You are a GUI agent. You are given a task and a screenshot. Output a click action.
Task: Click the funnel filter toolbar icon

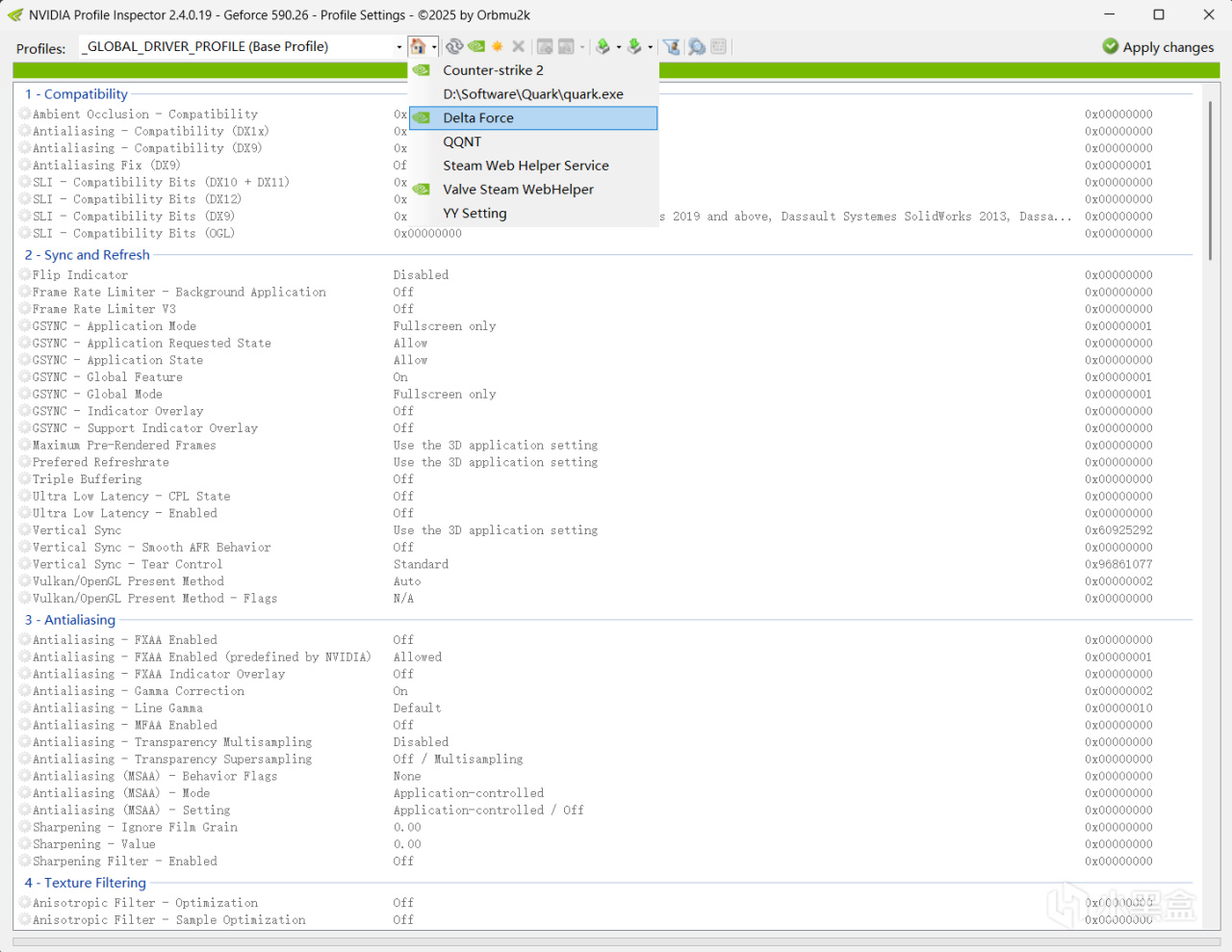tap(672, 46)
